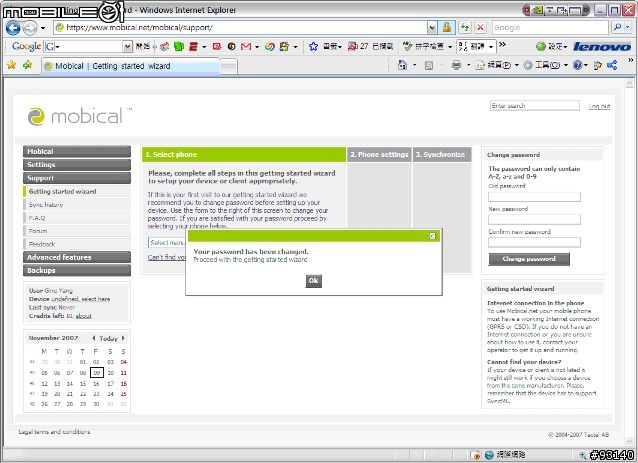Click the browser Back arrow button
638x463 pixels.
click(13, 28)
